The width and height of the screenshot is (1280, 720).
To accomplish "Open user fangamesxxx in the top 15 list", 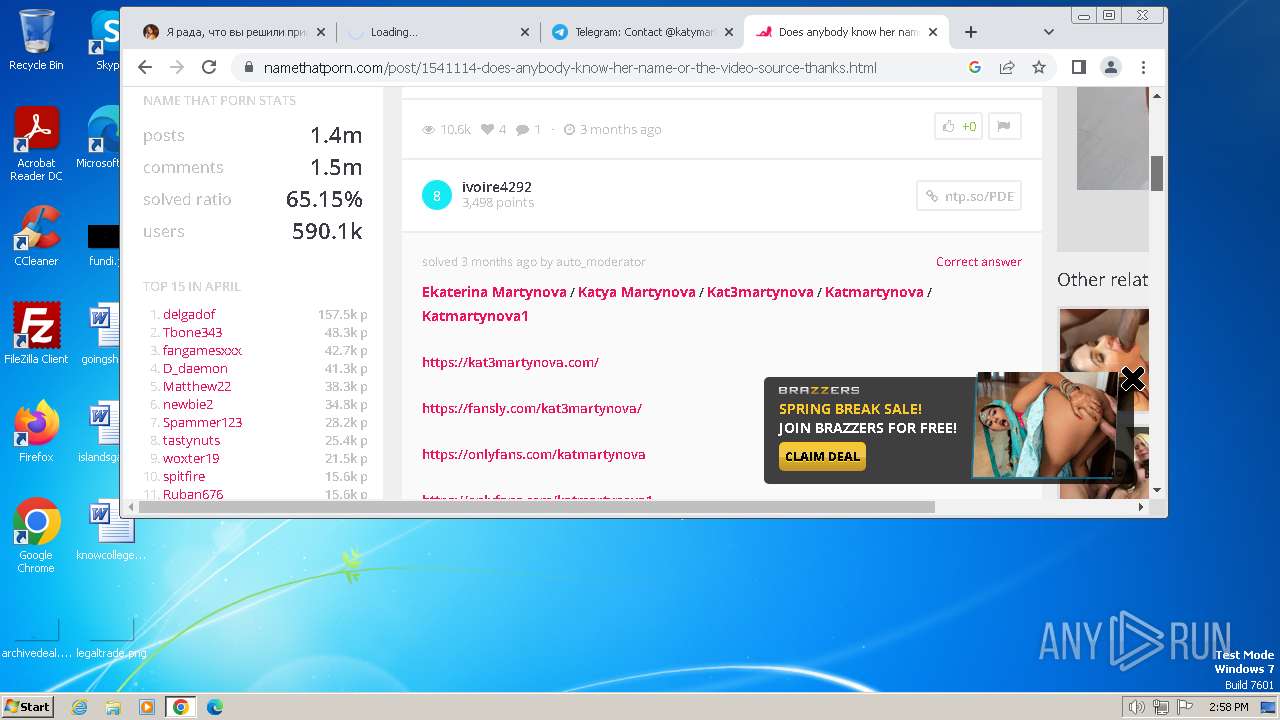I will click(x=202, y=350).
